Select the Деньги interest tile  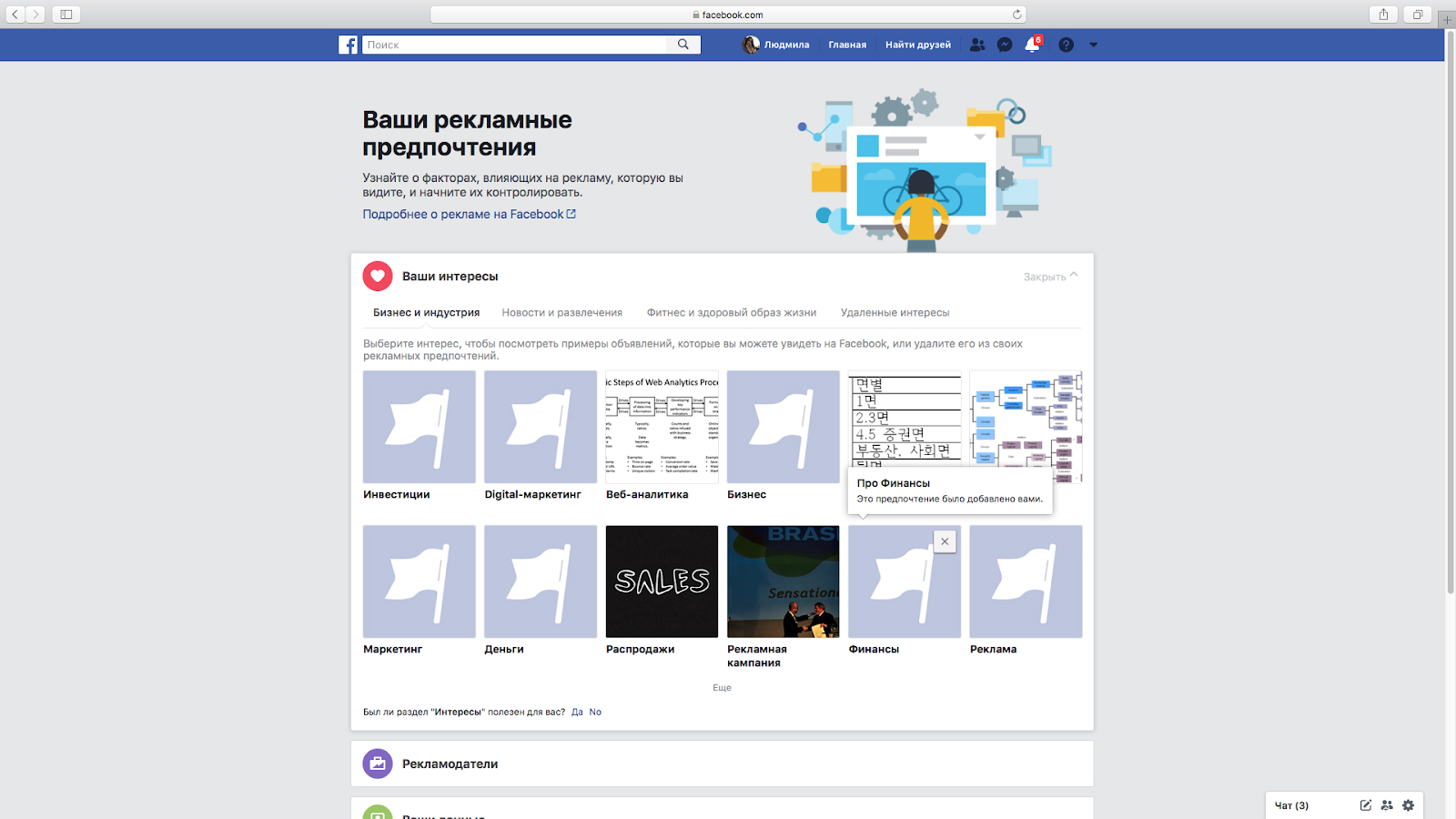pos(541,581)
